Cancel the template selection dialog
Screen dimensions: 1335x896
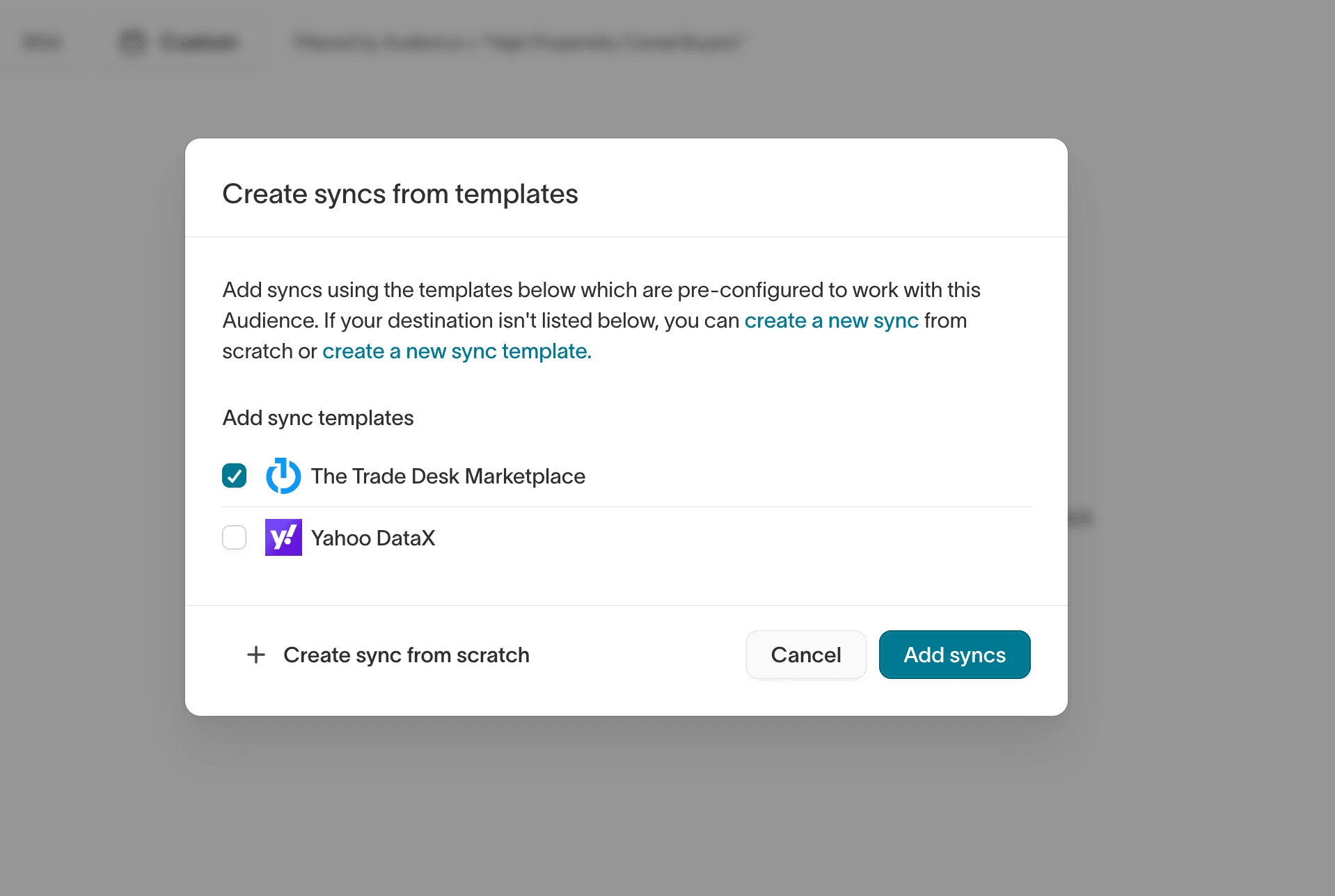(805, 655)
